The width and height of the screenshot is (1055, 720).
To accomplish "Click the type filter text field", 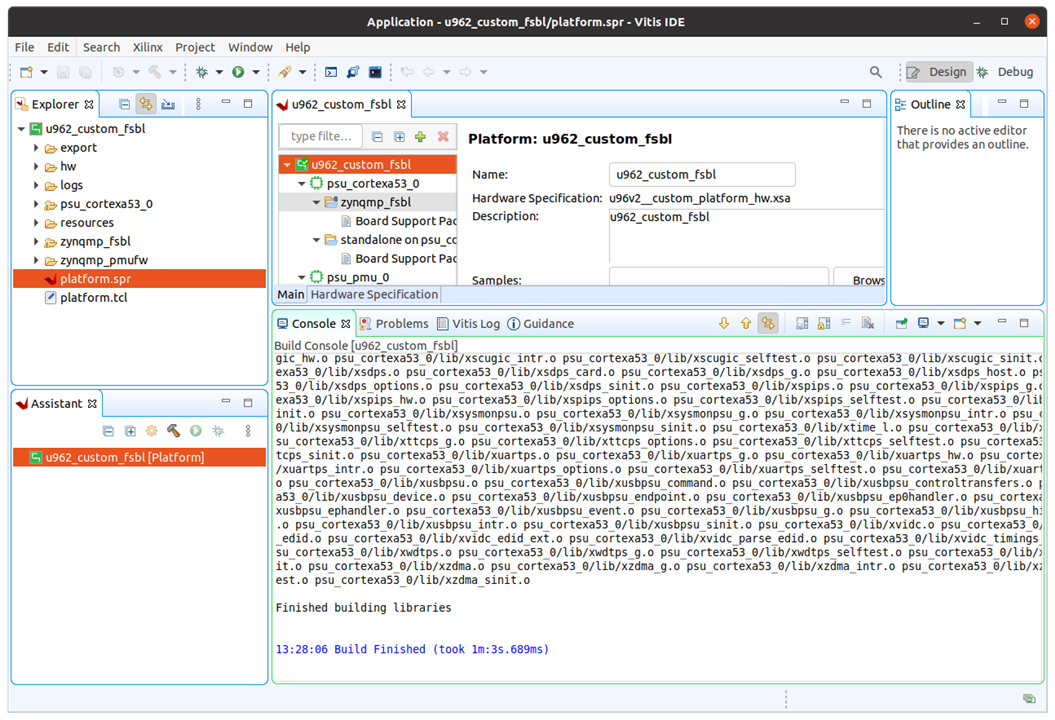I will coord(321,137).
